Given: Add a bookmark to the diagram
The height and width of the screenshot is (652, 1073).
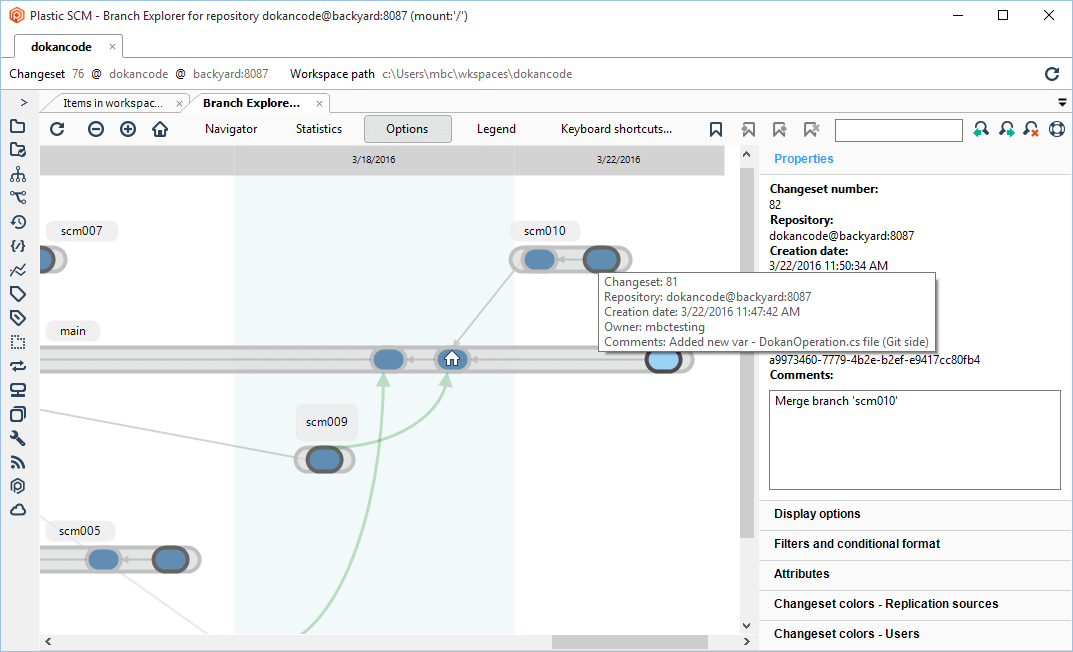Looking at the screenshot, I should pos(716,129).
